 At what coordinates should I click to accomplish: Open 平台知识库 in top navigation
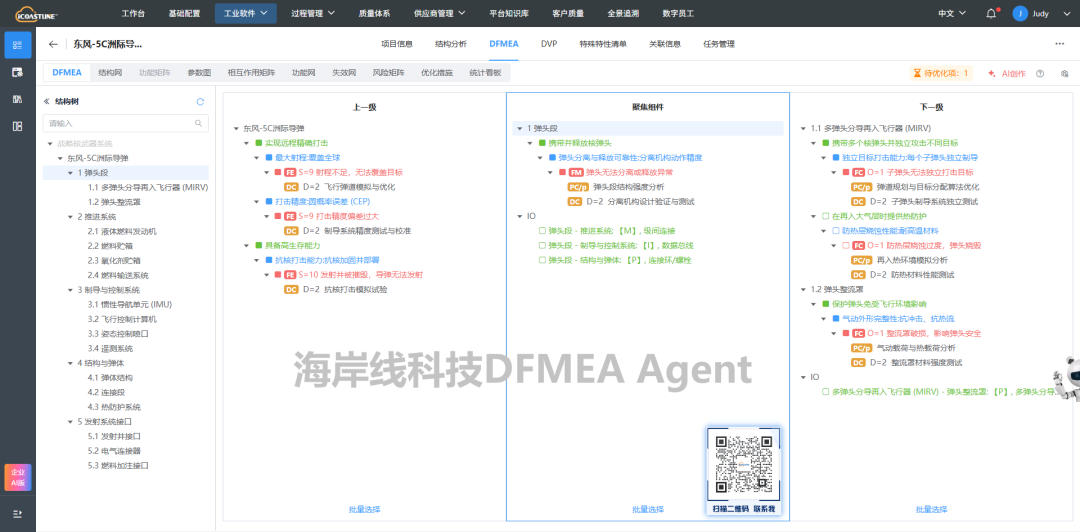tap(508, 13)
